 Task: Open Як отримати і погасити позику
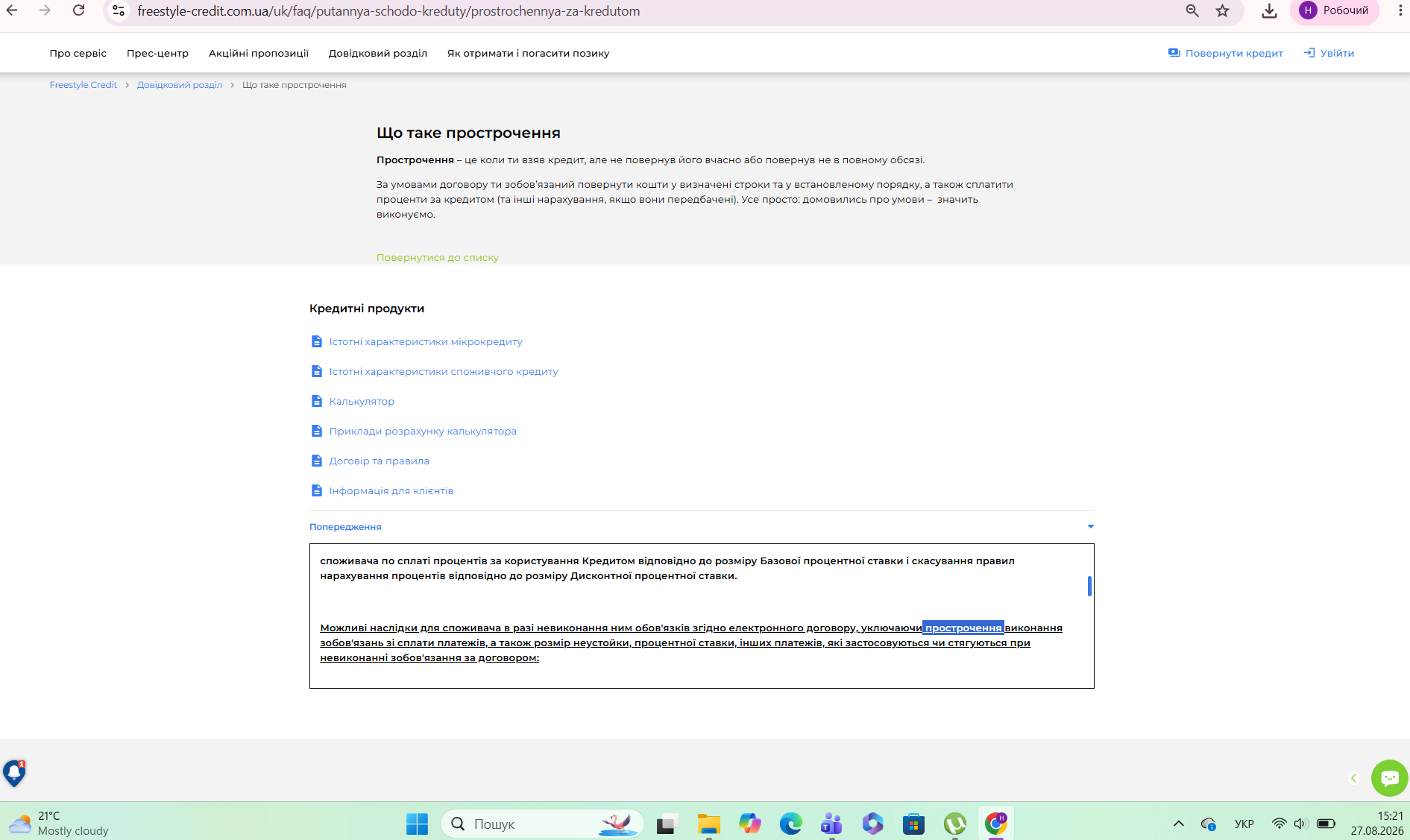[x=528, y=53]
